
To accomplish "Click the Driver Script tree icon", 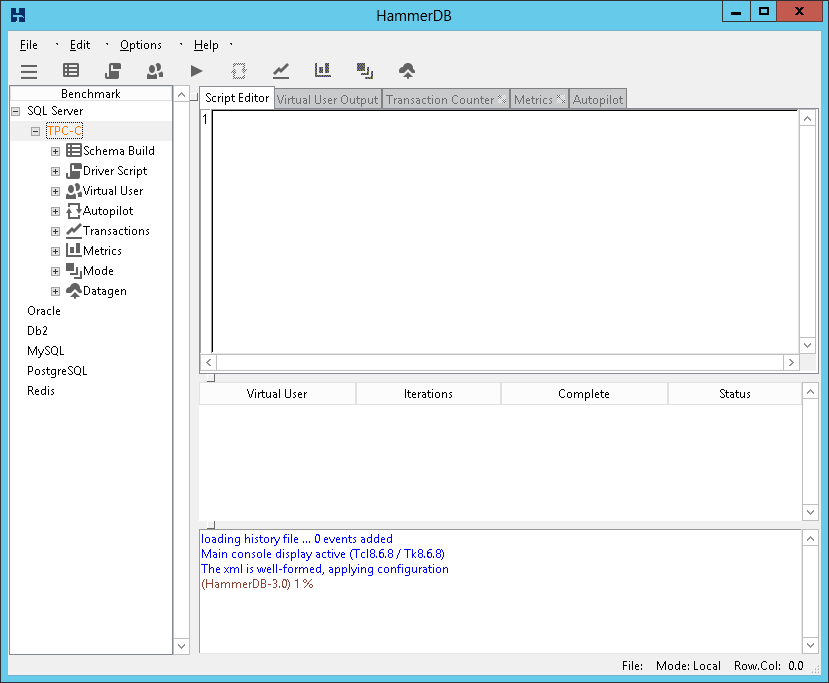I will click(x=73, y=171).
